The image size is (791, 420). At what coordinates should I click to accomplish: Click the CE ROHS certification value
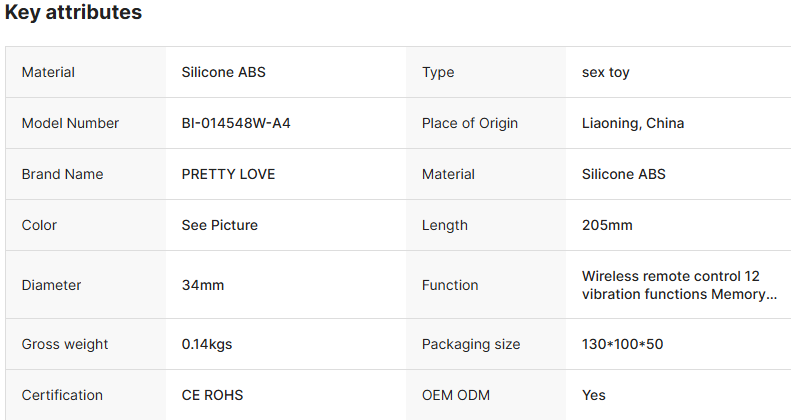tap(212, 395)
